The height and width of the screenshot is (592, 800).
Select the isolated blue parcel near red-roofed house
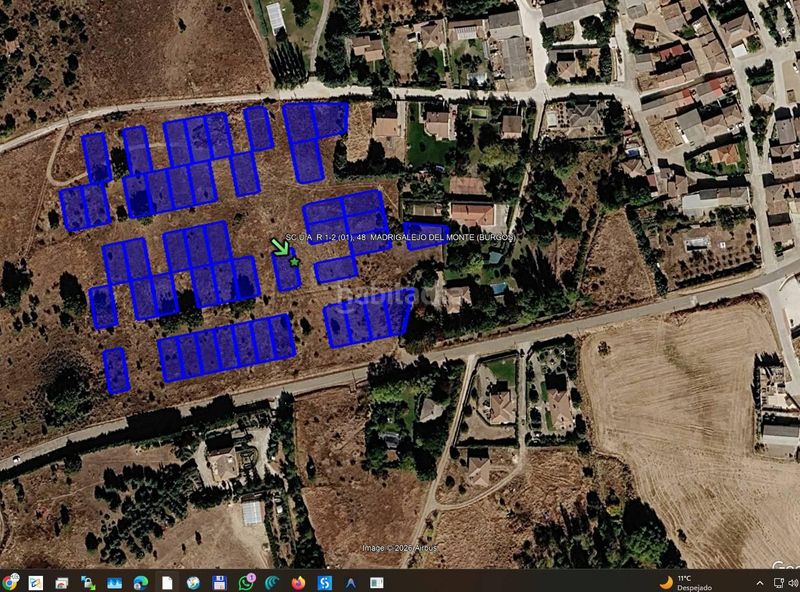tap(426, 236)
